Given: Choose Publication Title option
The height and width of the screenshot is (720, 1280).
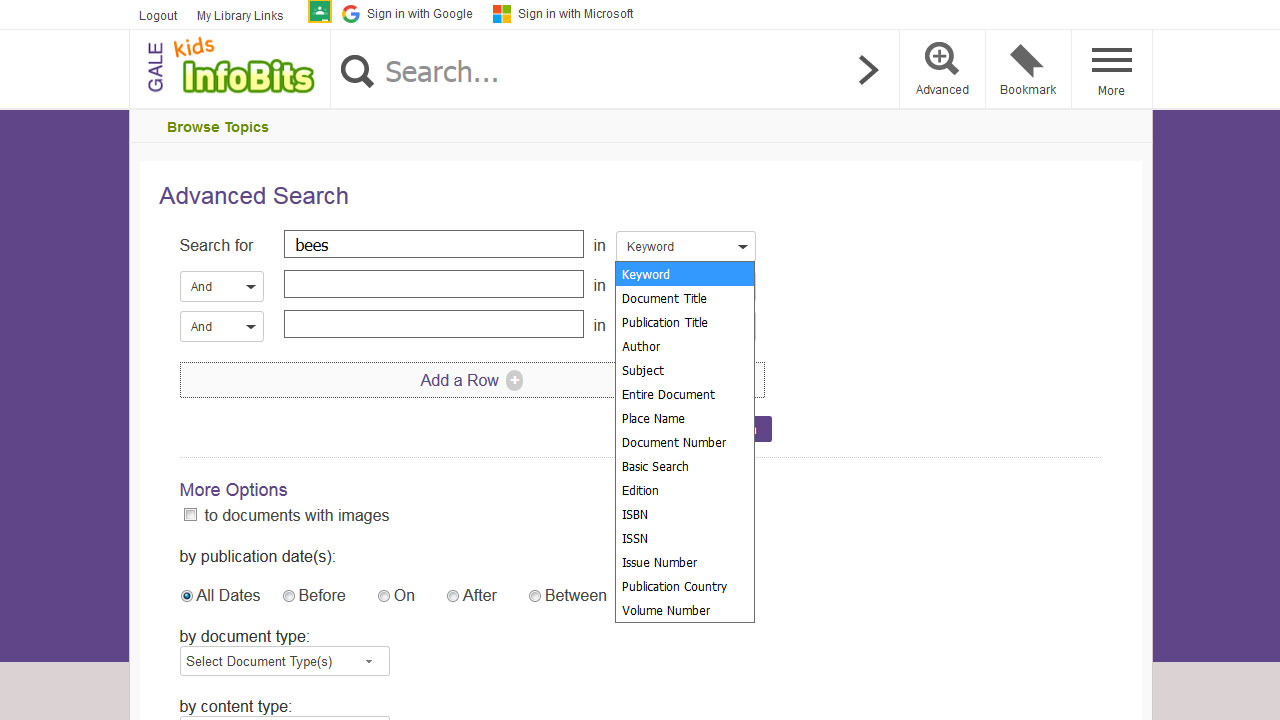Looking at the screenshot, I should (685, 322).
